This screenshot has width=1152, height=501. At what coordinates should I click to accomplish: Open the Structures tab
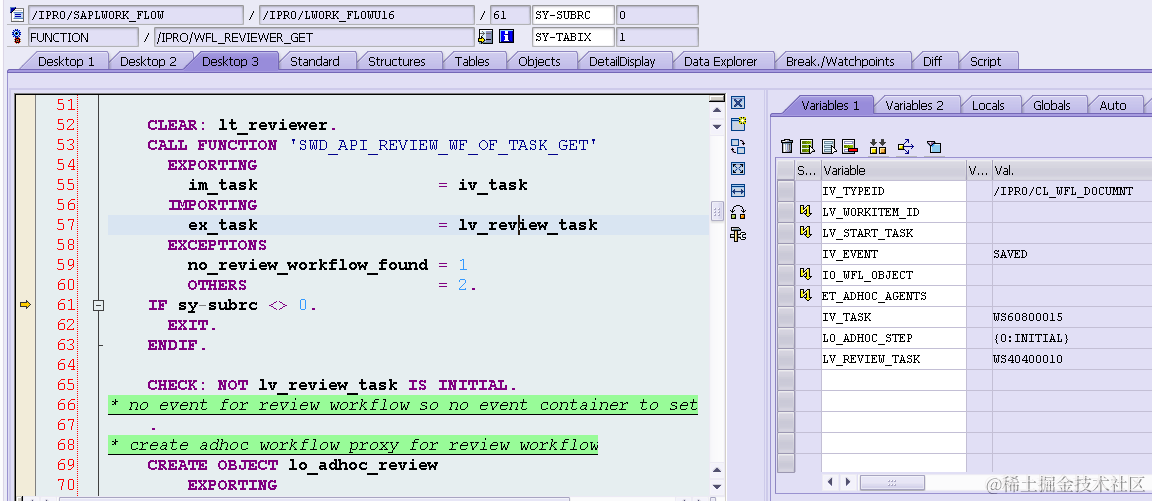pos(397,62)
